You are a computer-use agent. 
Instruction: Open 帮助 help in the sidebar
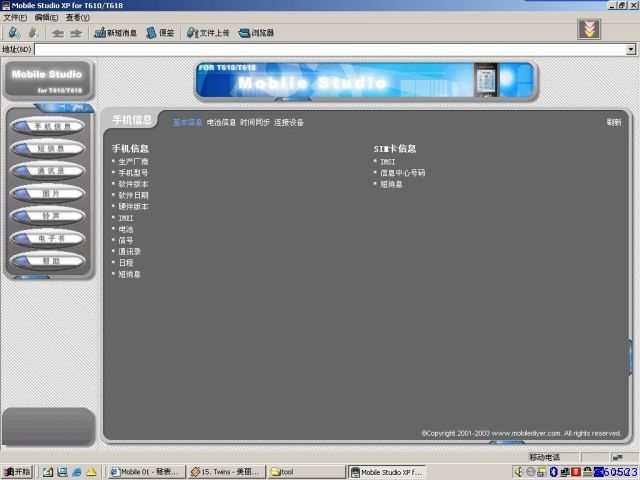[x=48, y=261]
